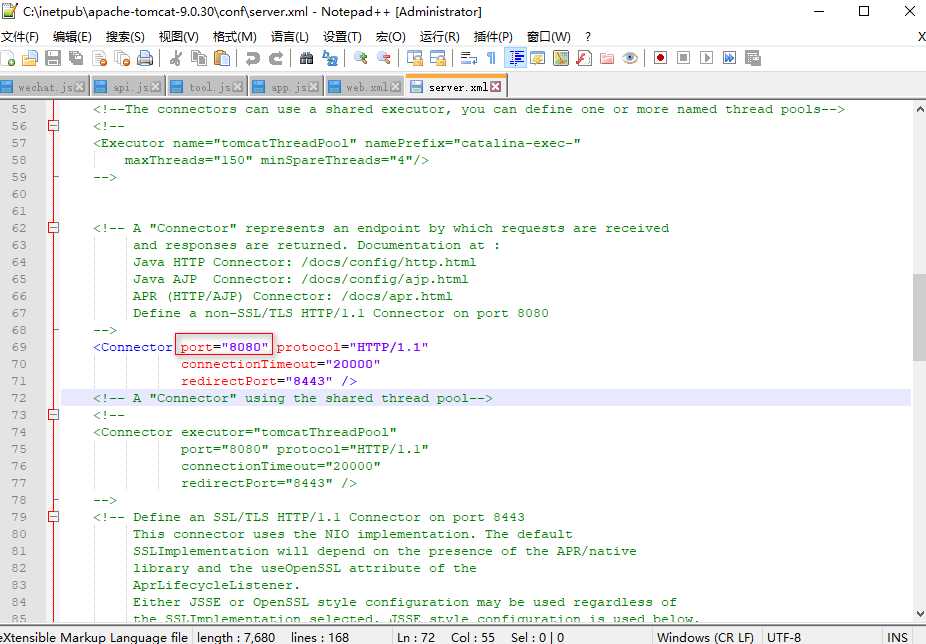Screen dimensions: 926x644
Task: Open the User Defined Language panel icon
Action: [537, 58]
